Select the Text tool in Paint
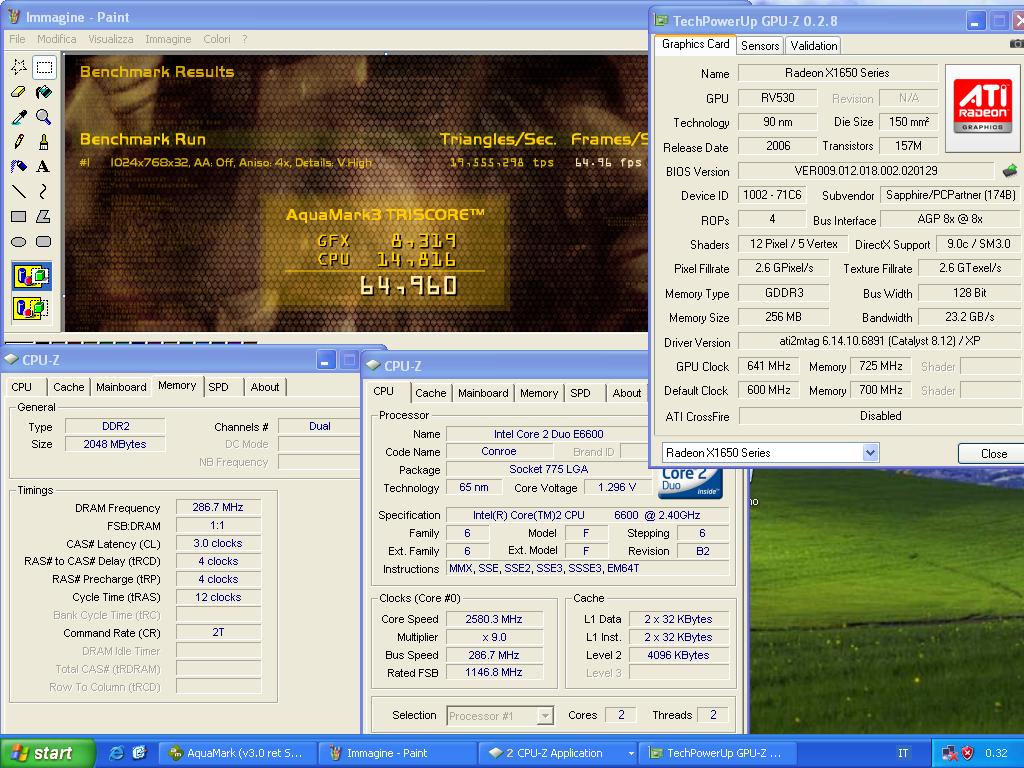Screen dimensions: 1024x768 coord(44,167)
